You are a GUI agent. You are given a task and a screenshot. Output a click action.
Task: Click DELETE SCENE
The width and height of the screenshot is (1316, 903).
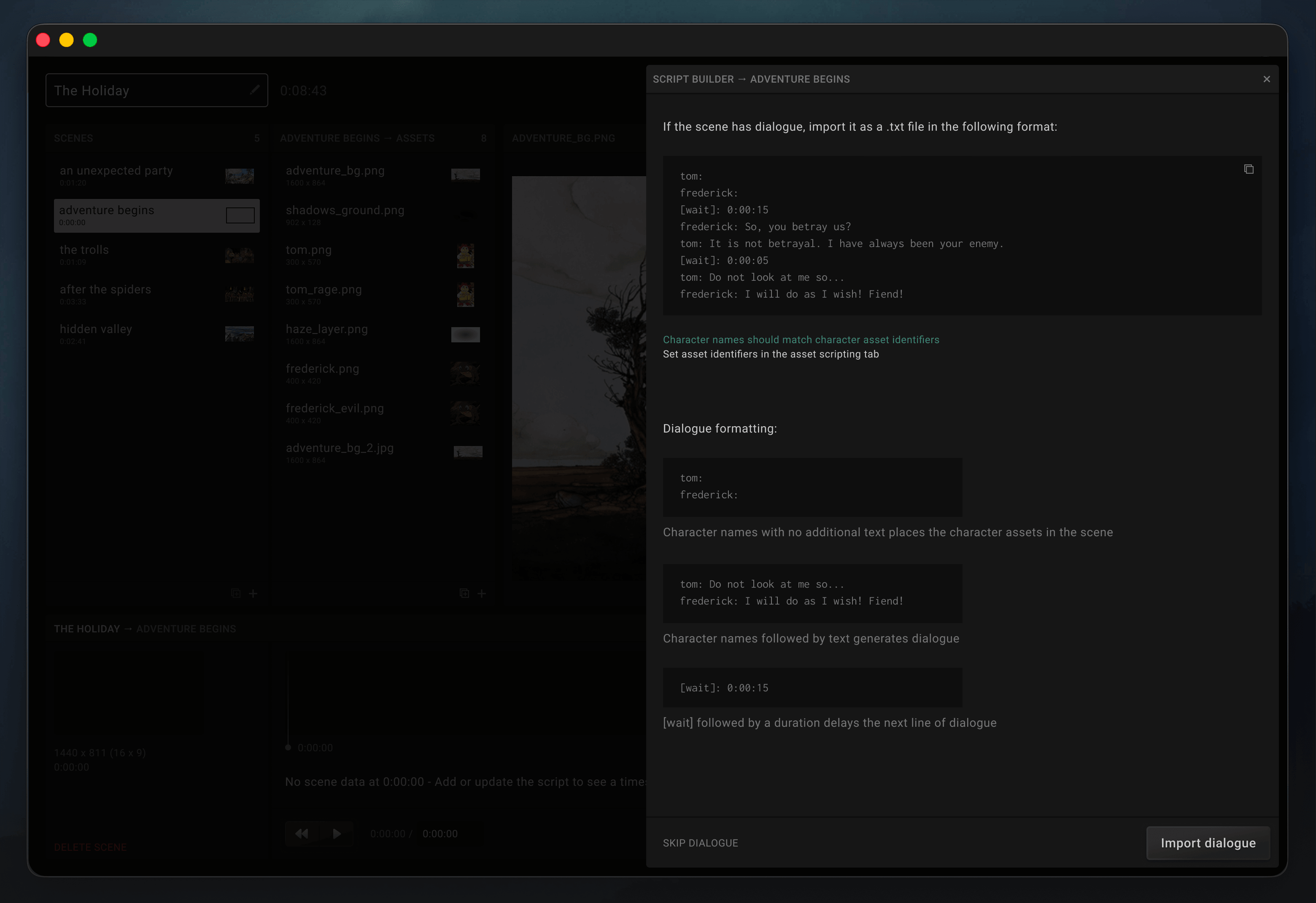click(90, 847)
